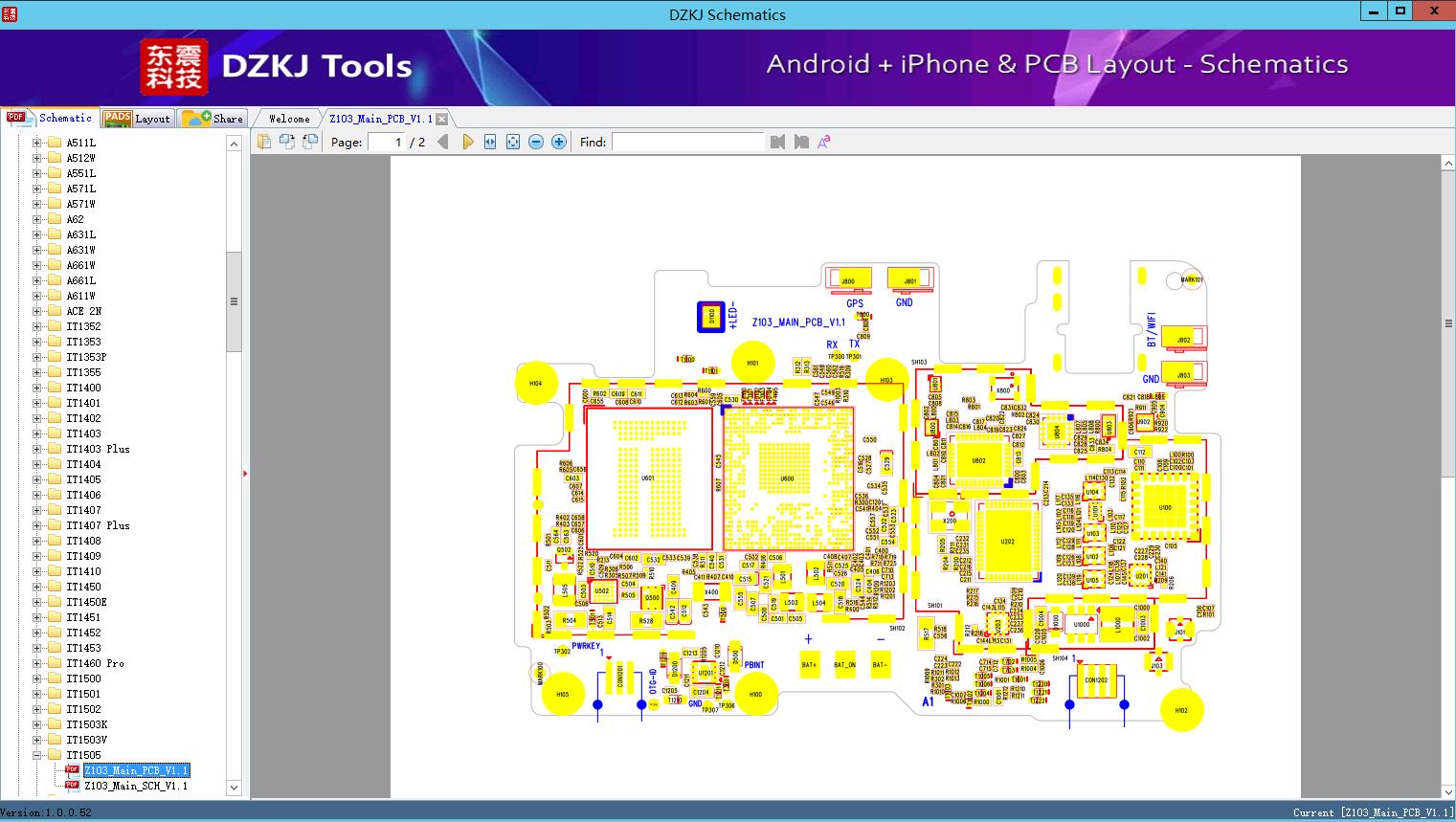The height and width of the screenshot is (822, 1456).
Task: Click the tree scrollbar down arrow
Action: [x=234, y=789]
